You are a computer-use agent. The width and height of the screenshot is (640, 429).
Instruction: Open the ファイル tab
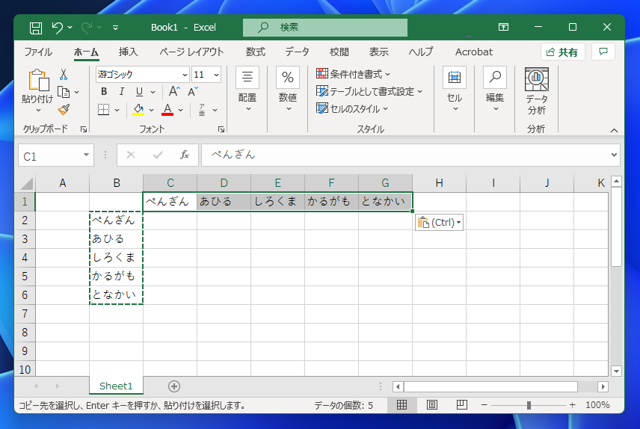[x=38, y=52]
